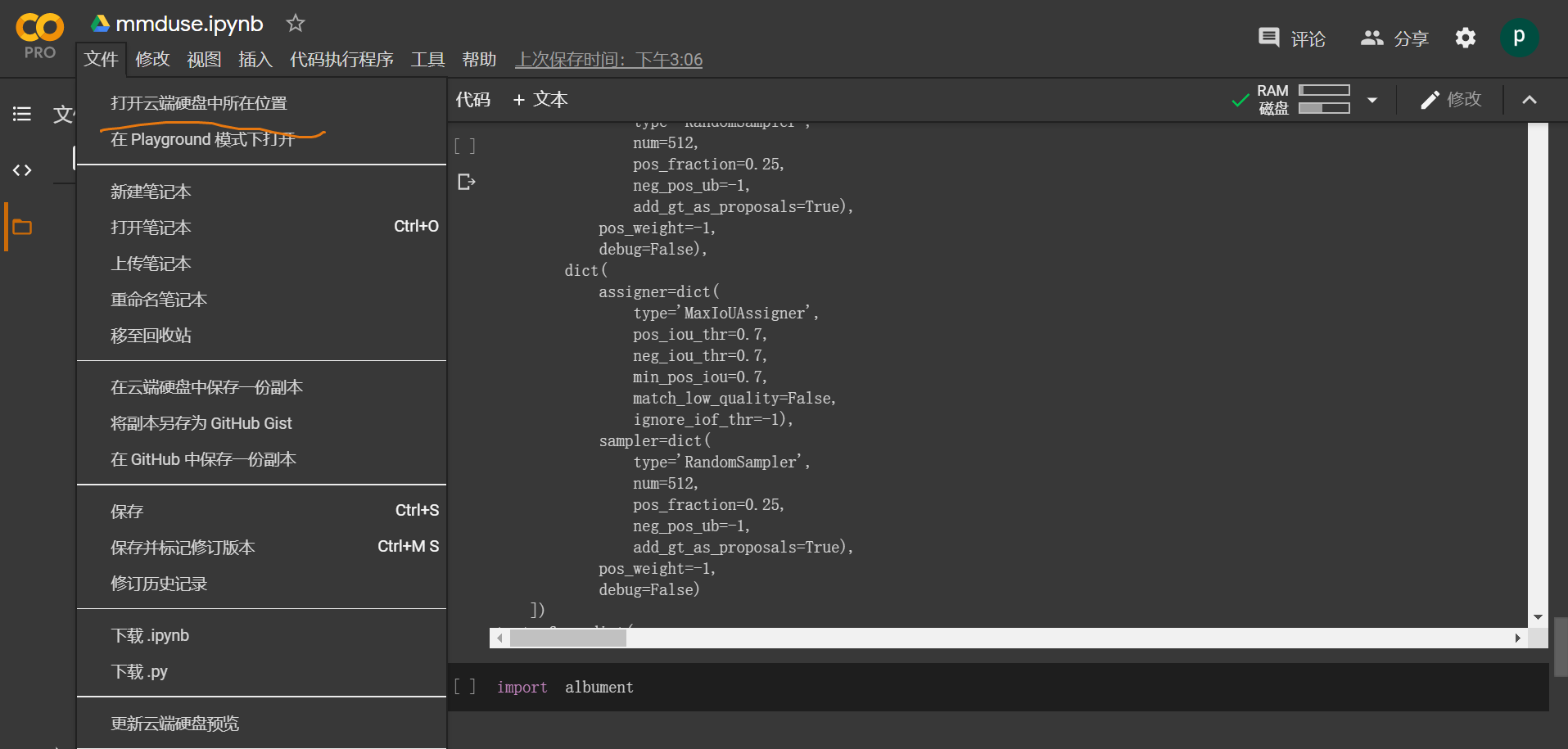Open the 视图 (View) menu
The height and width of the screenshot is (749, 1568).
point(204,59)
